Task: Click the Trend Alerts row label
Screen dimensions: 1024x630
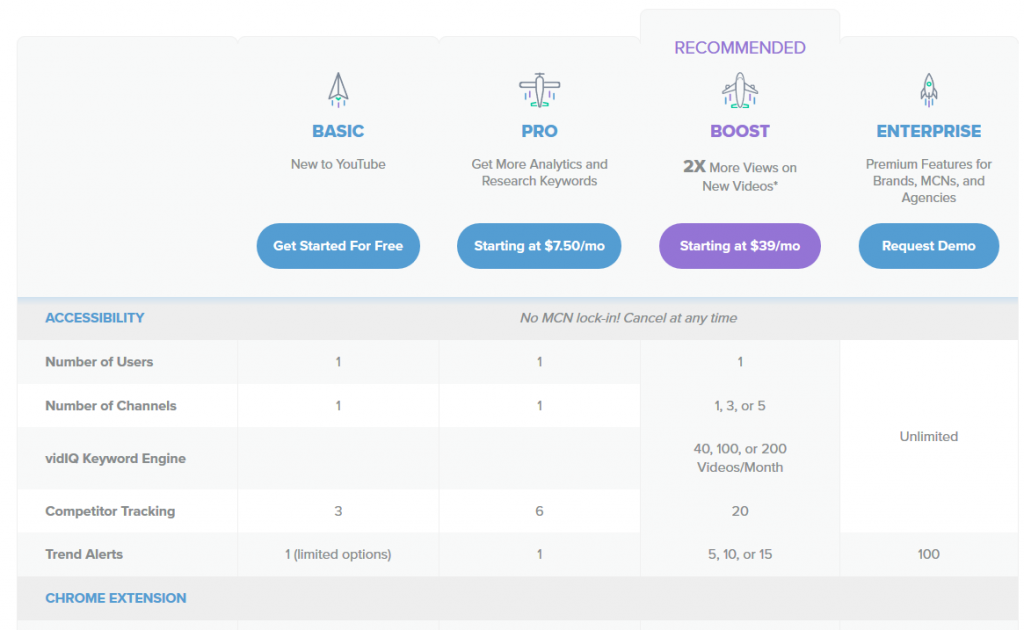Action: click(84, 554)
